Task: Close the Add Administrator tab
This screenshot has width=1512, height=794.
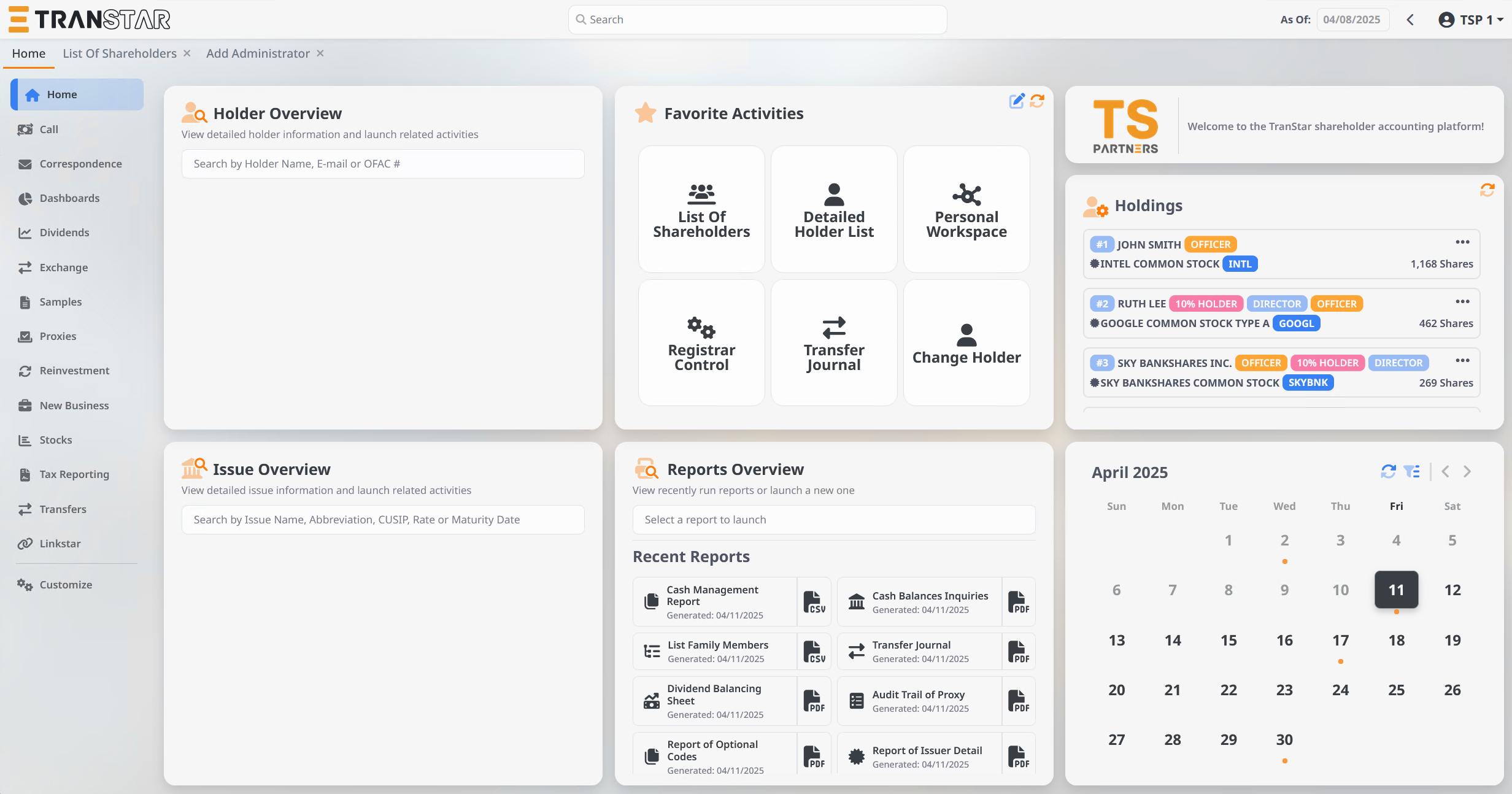Action: pos(320,53)
